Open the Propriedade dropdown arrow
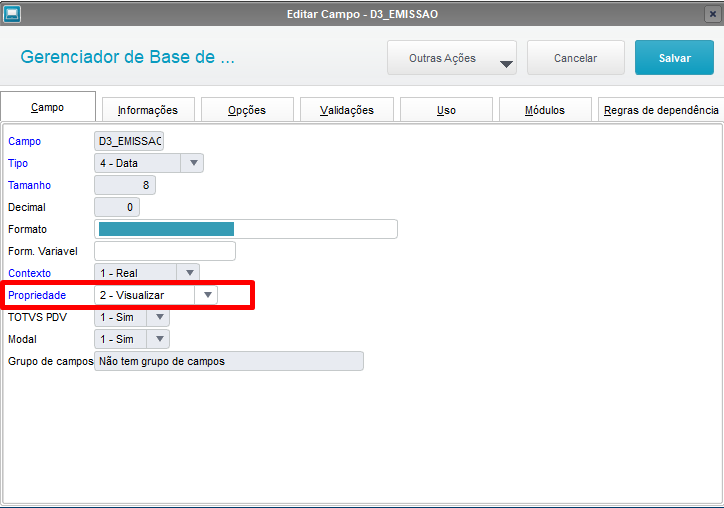The height and width of the screenshot is (508, 724). 207,295
